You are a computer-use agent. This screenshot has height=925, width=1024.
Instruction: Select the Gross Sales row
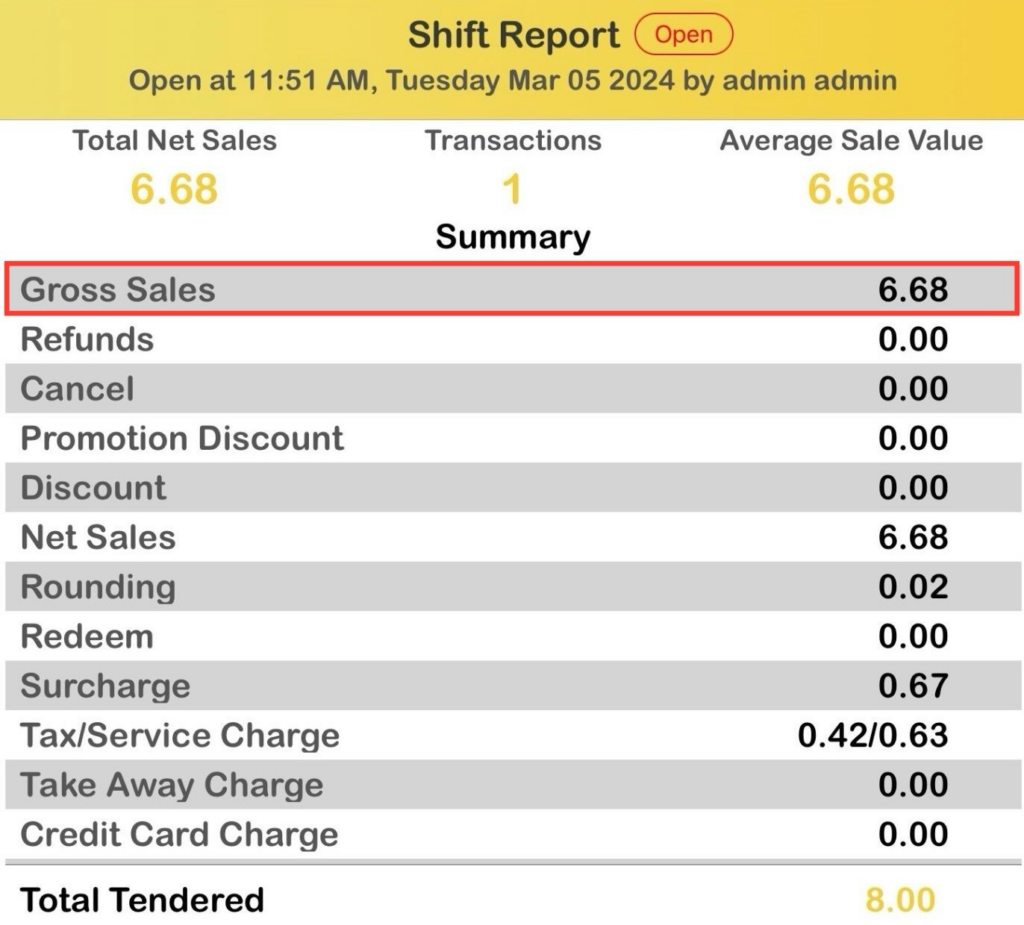(512, 290)
